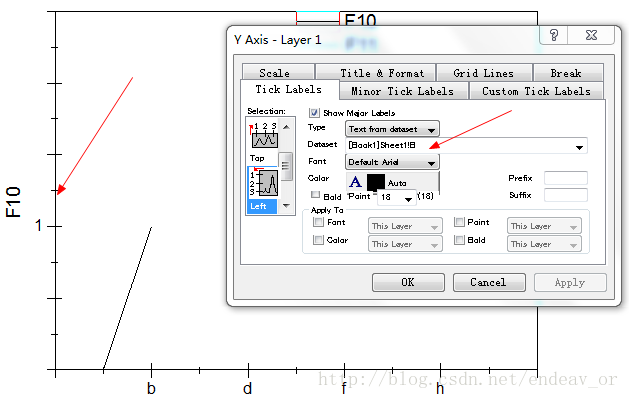
Task: Switch to the Grid Lines tab
Action: tap(484, 73)
